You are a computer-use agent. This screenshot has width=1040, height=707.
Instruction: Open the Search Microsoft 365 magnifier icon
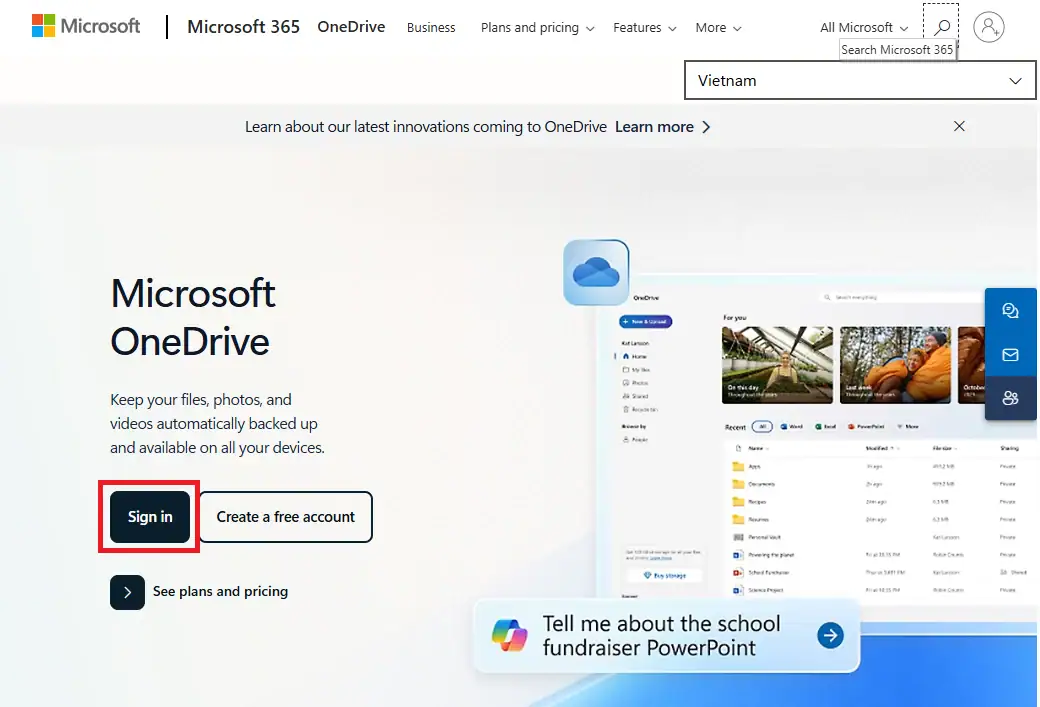click(941, 27)
